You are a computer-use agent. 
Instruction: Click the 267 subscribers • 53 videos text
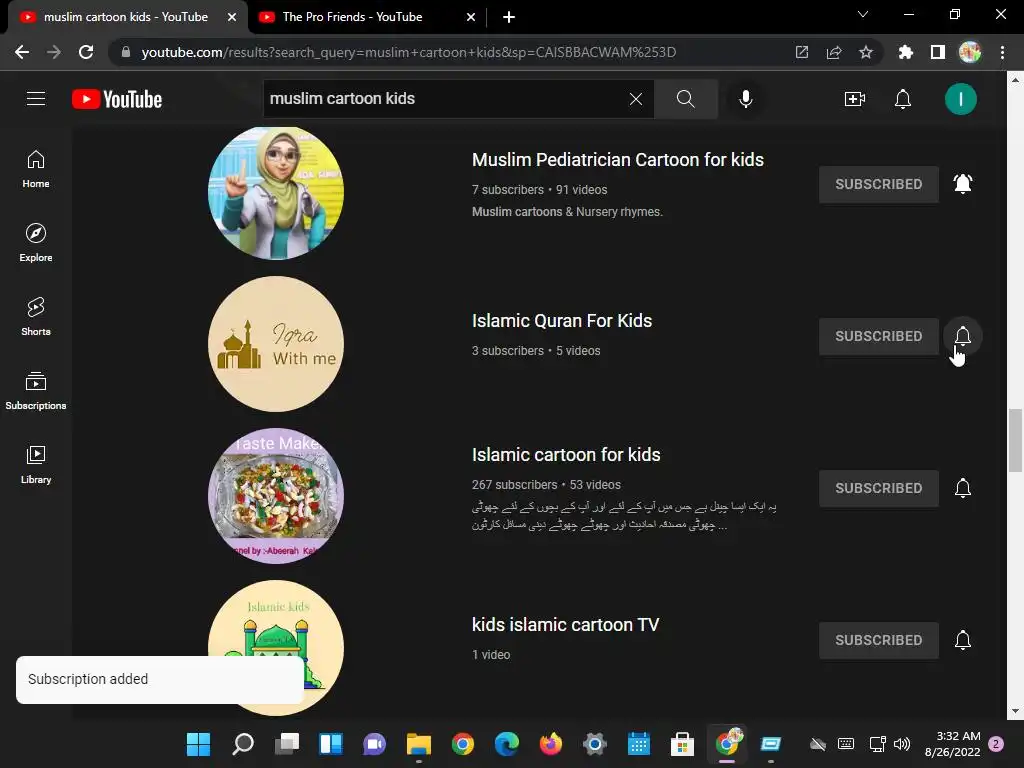point(546,485)
